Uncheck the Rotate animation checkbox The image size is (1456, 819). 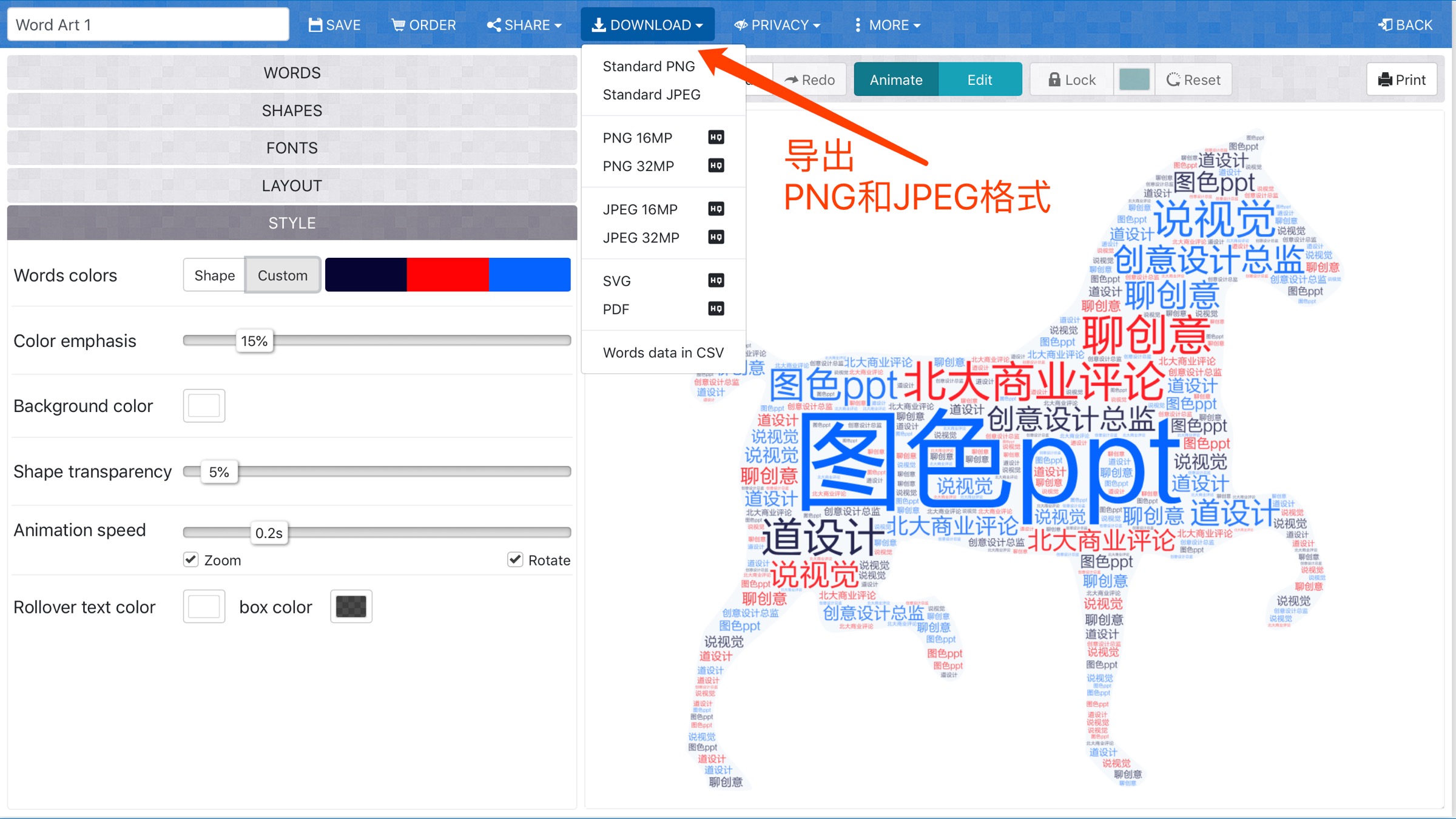[515, 559]
